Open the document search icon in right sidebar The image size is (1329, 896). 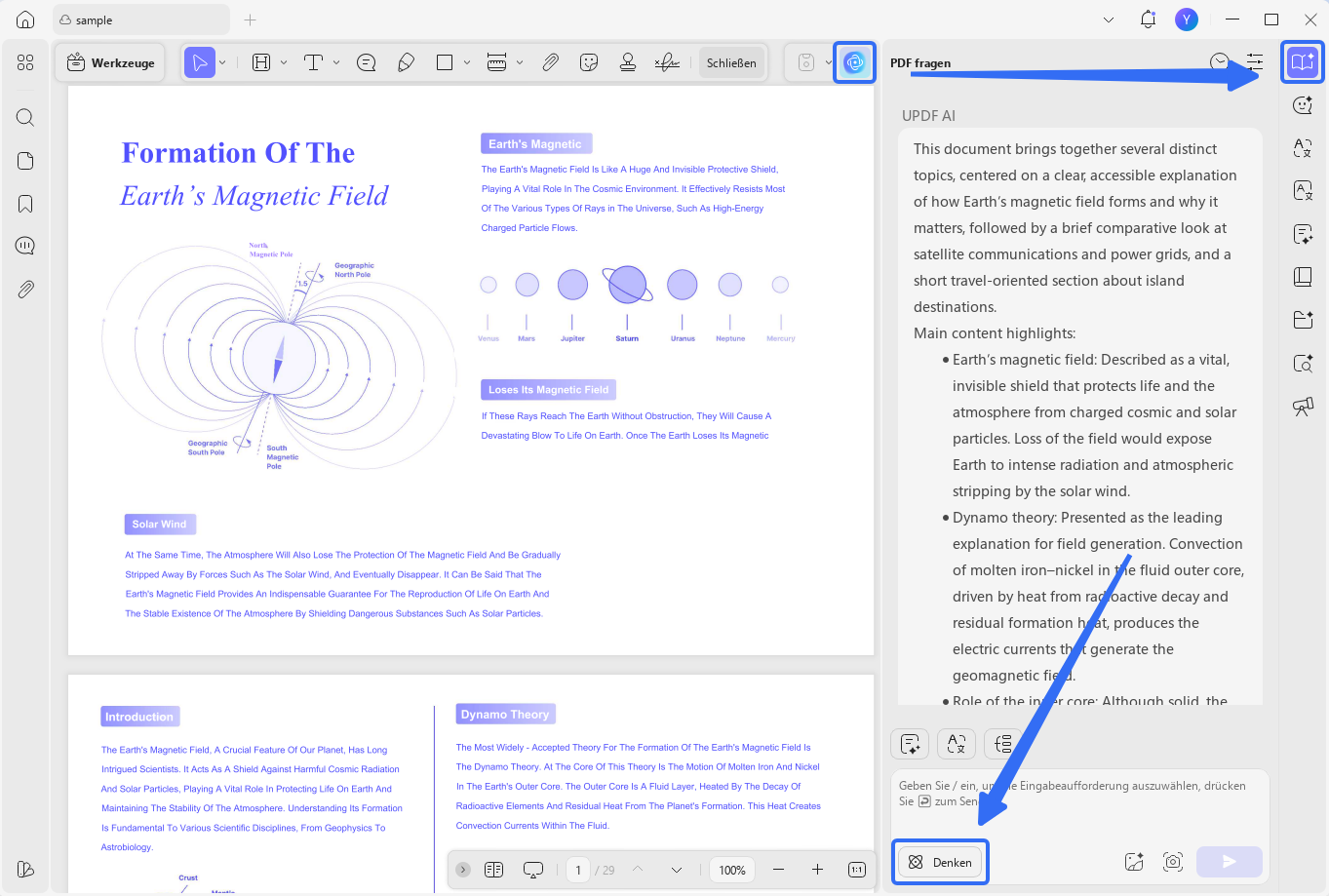tap(1303, 364)
